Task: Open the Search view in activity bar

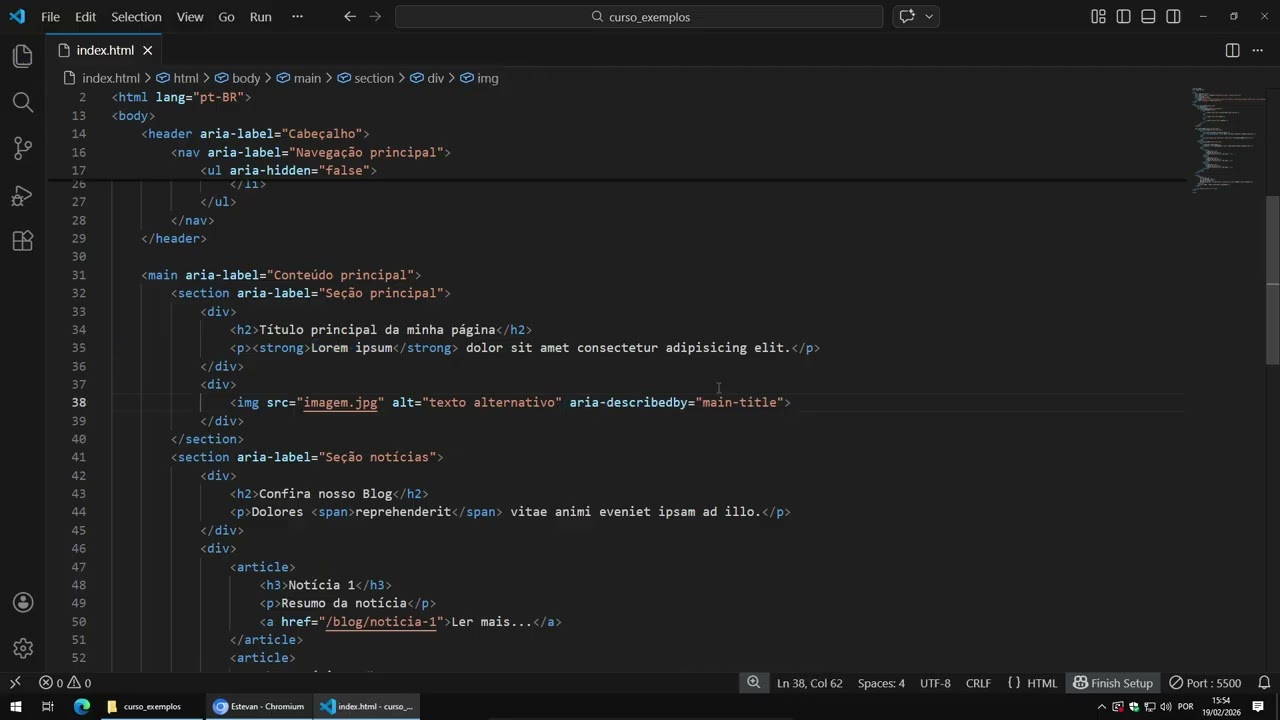Action: [22, 102]
